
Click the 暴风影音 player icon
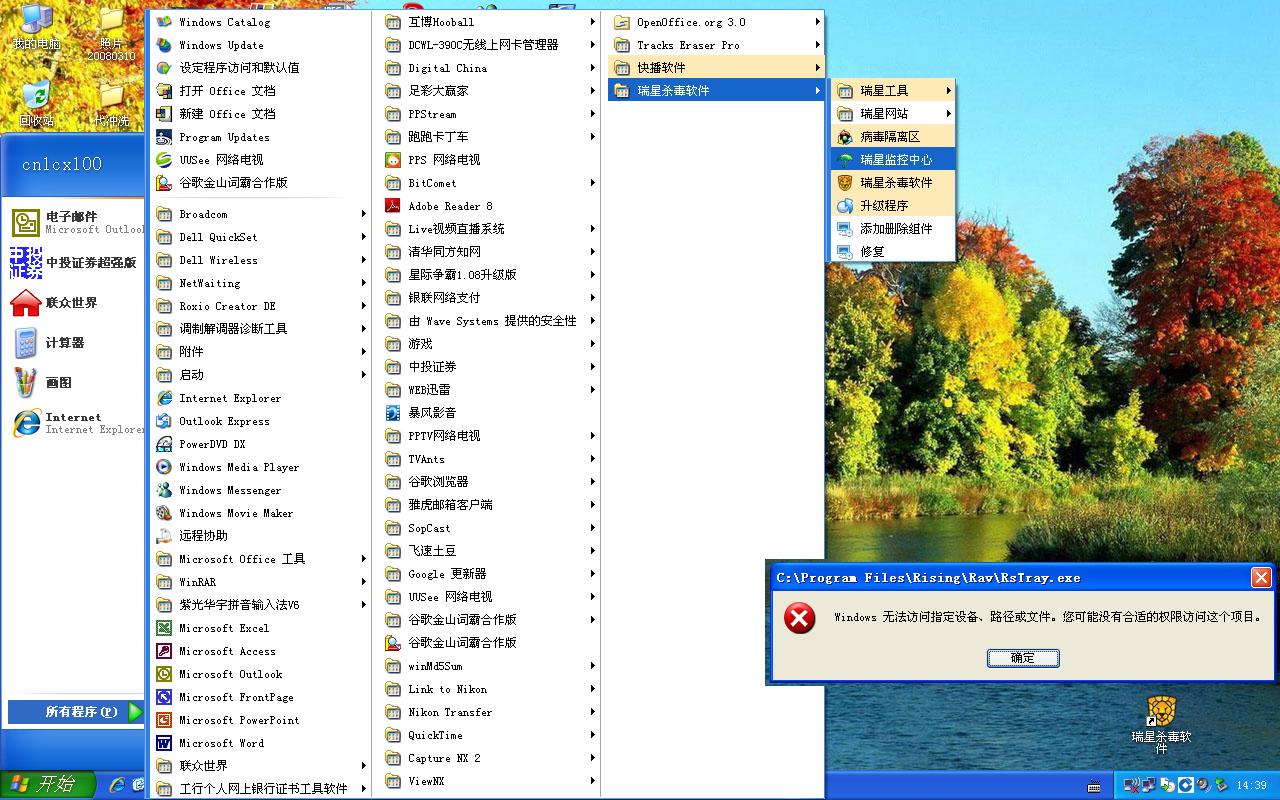coord(393,412)
